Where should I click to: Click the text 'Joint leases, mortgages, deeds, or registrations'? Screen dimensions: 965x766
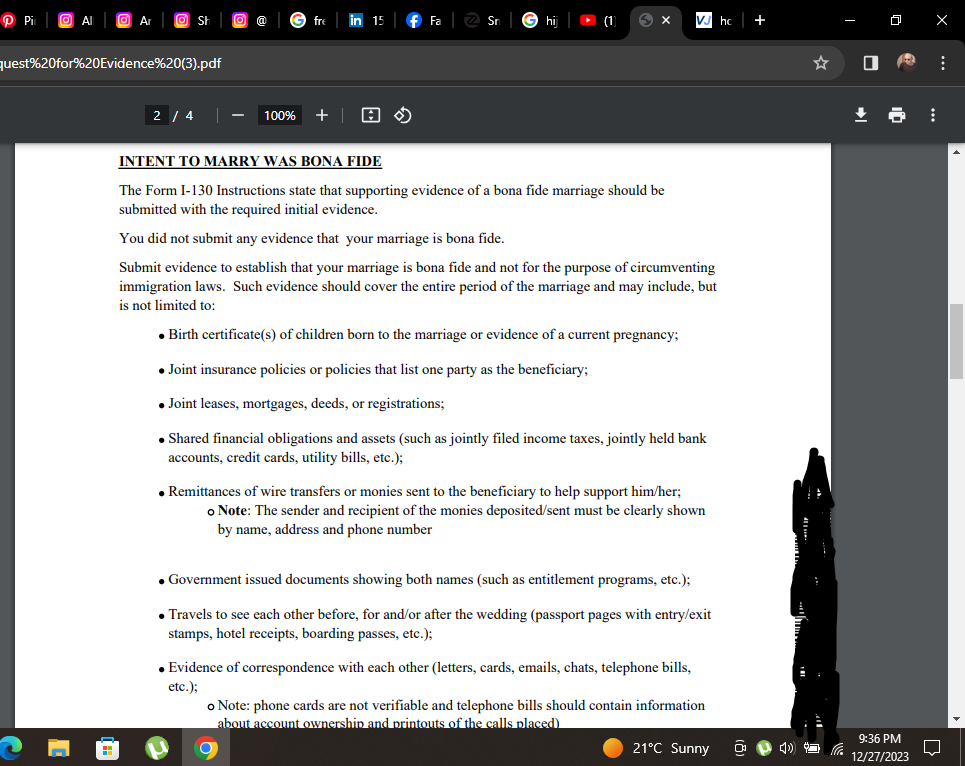click(306, 404)
